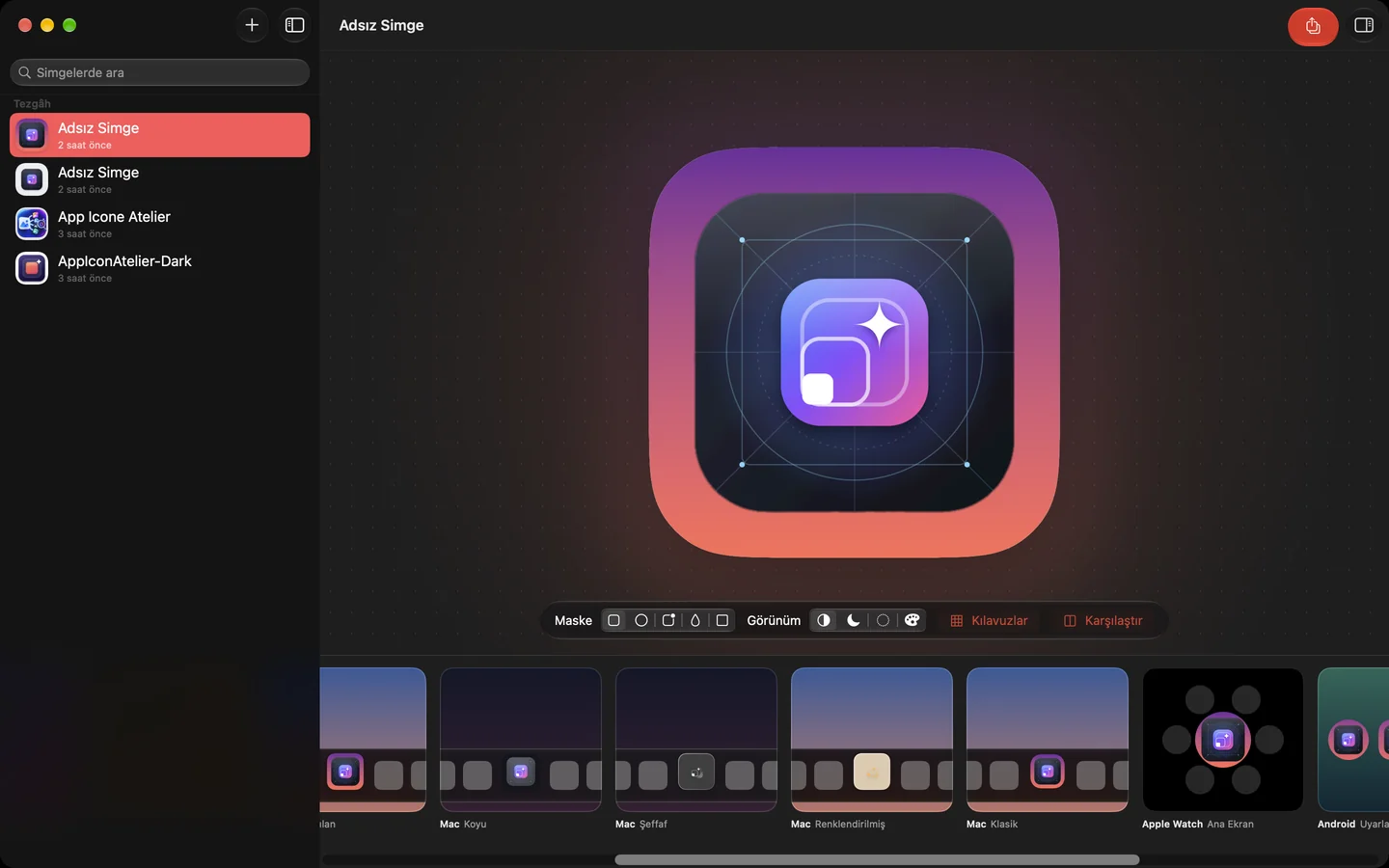Create a new icon with the plus button
The image size is (1389, 868).
coord(252,25)
